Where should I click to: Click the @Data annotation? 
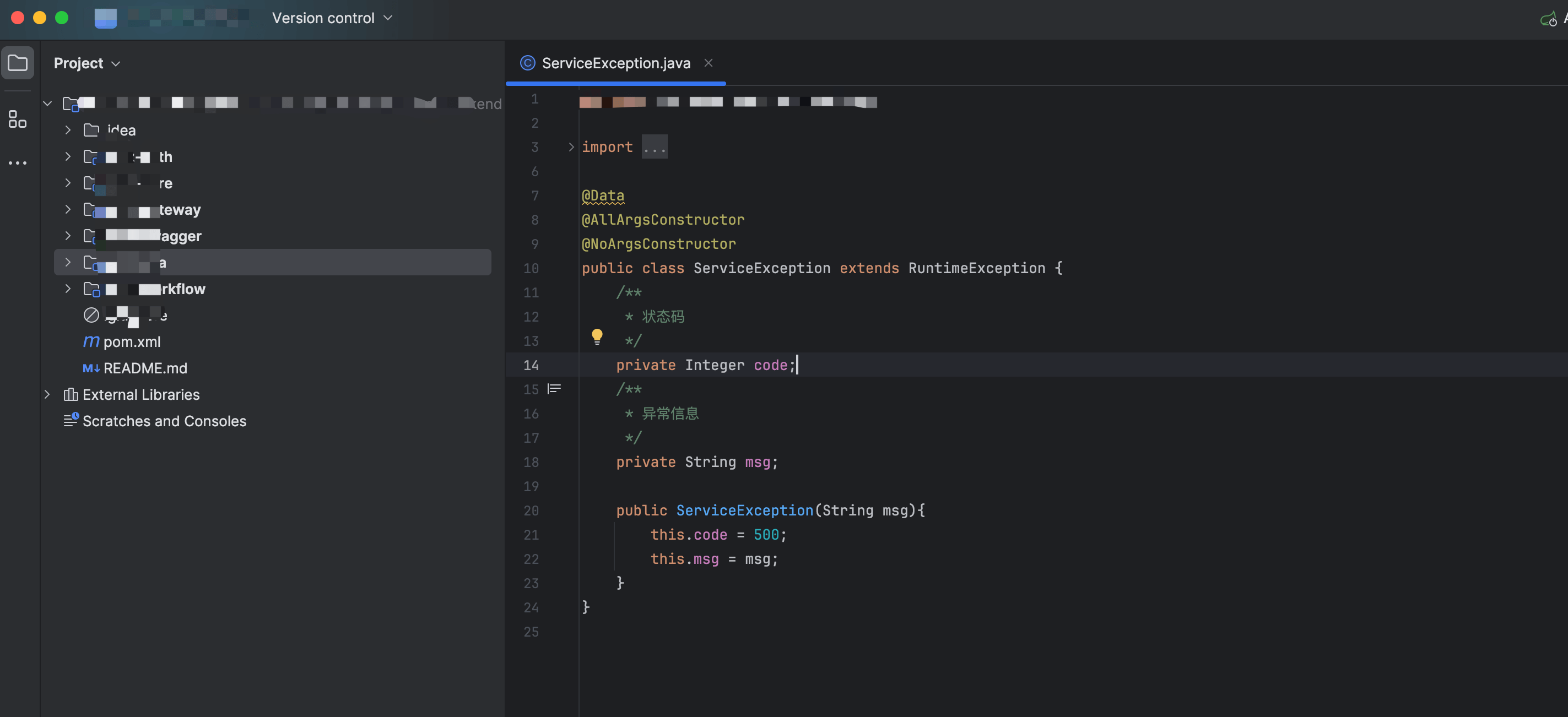pos(603,195)
